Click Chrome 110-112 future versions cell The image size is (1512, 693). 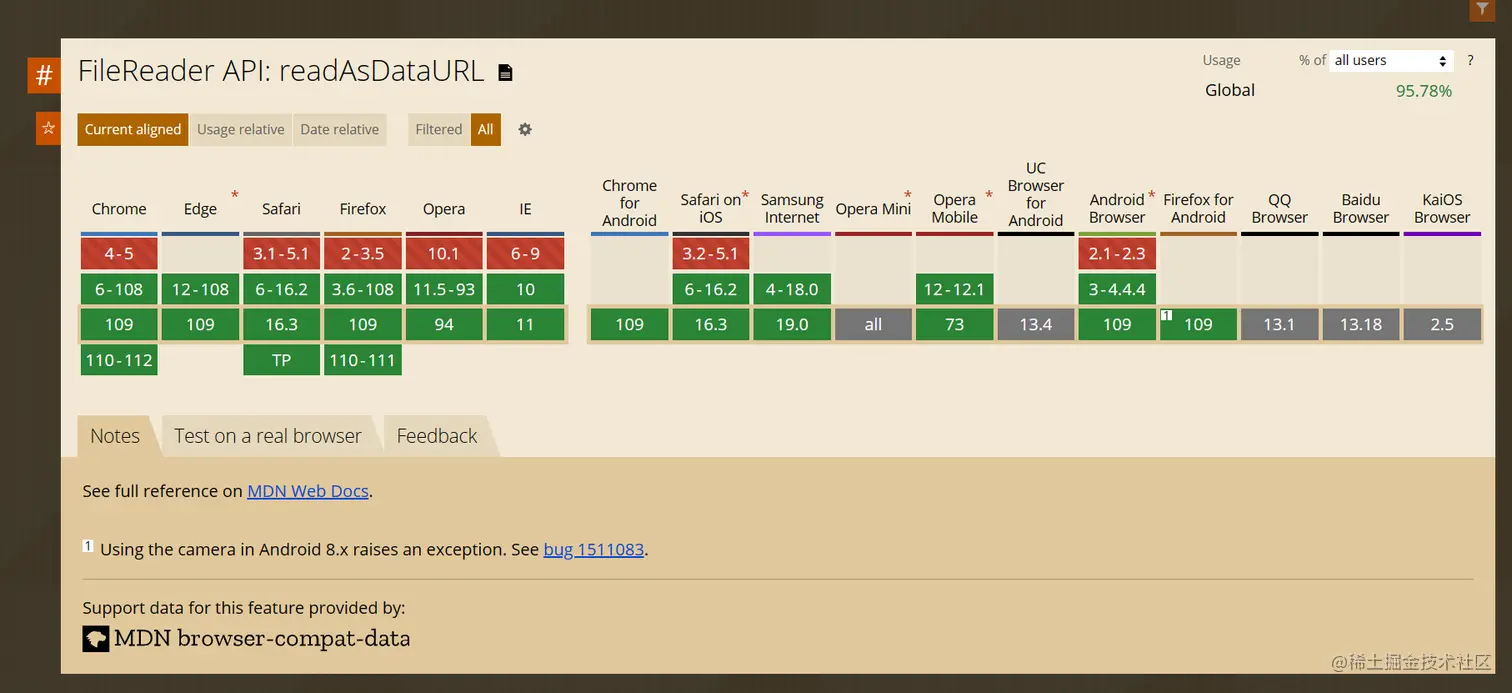[x=119, y=360]
